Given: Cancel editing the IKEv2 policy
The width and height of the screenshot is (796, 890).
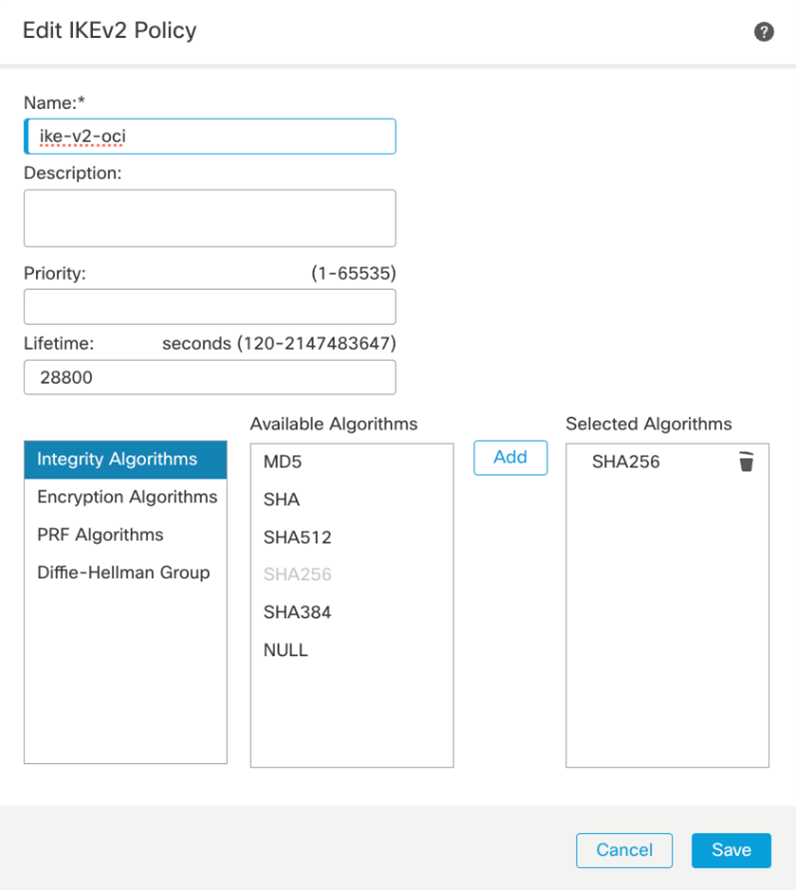Looking at the screenshot, I should [624, 850].
